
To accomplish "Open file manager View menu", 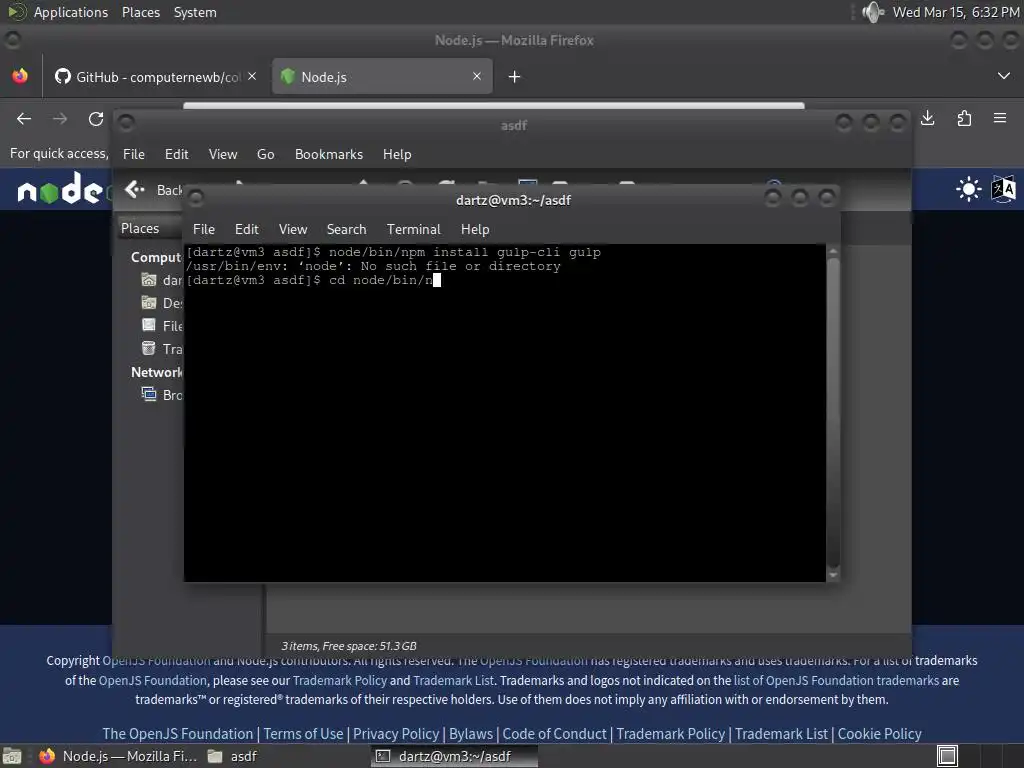I will pyautogui.click(x=223, y=154).
